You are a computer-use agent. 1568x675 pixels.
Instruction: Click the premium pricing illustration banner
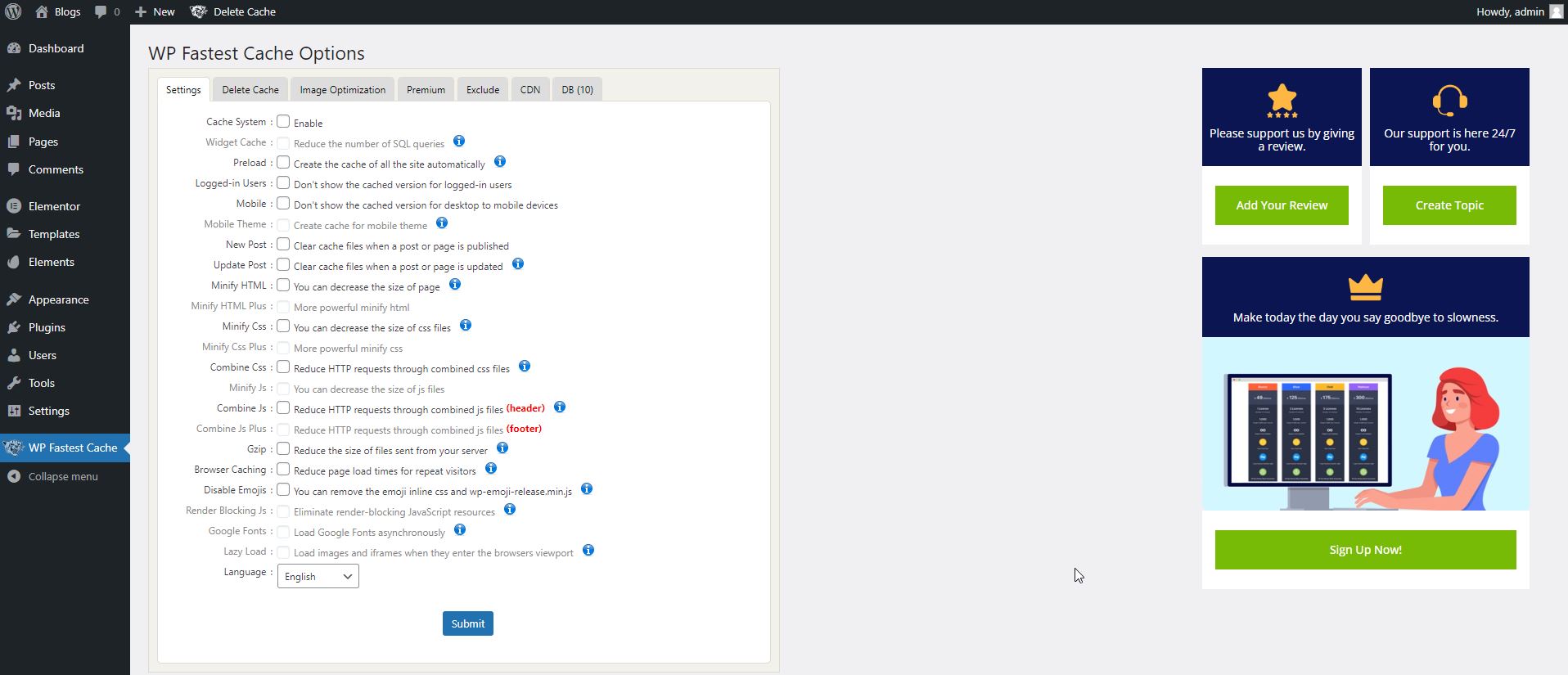point(1366,424)
